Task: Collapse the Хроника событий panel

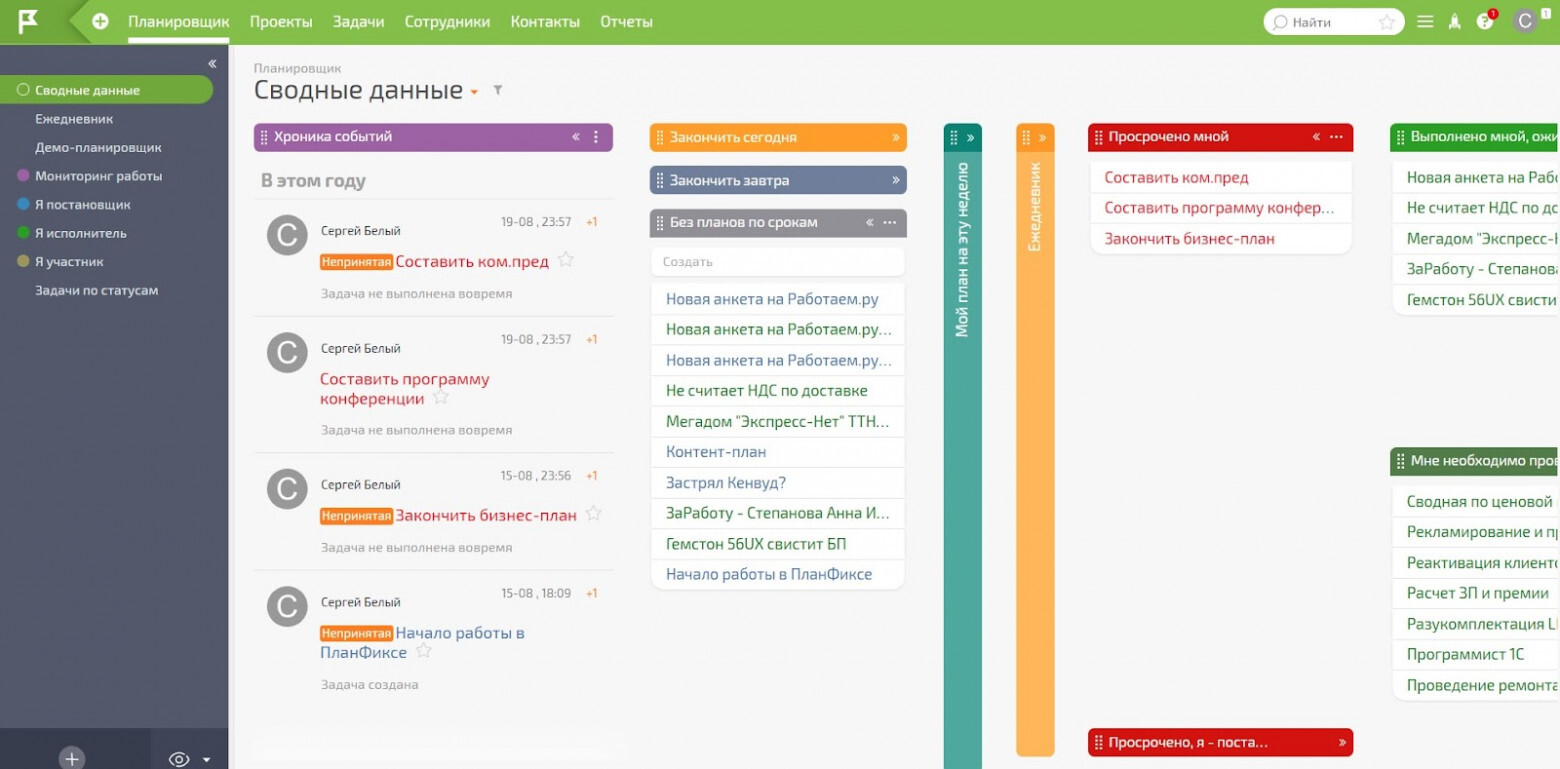Action: (x=576, y=137)
